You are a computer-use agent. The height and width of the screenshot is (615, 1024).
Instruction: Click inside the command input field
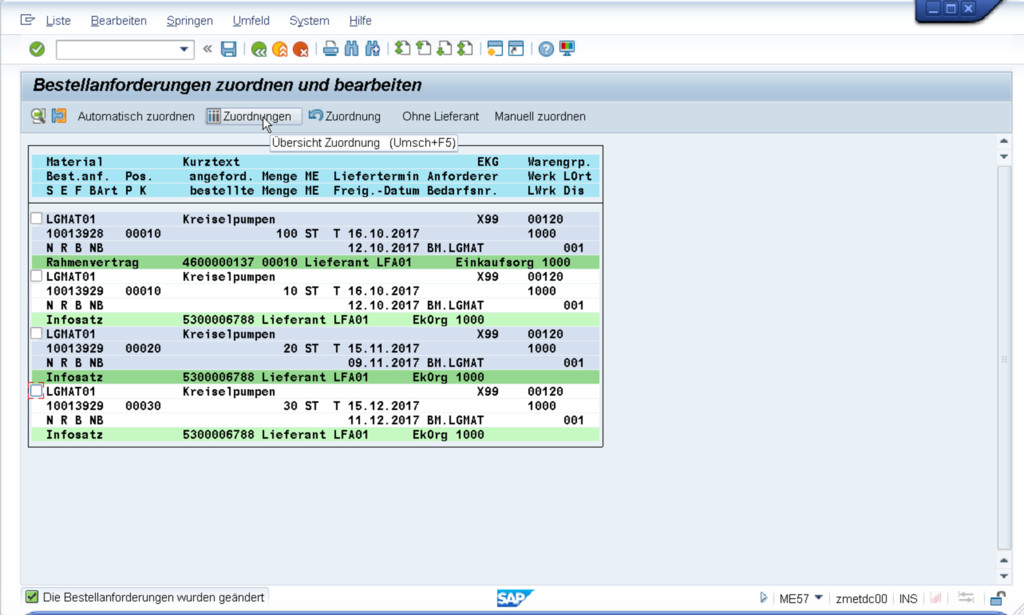(x=118, y=50)
